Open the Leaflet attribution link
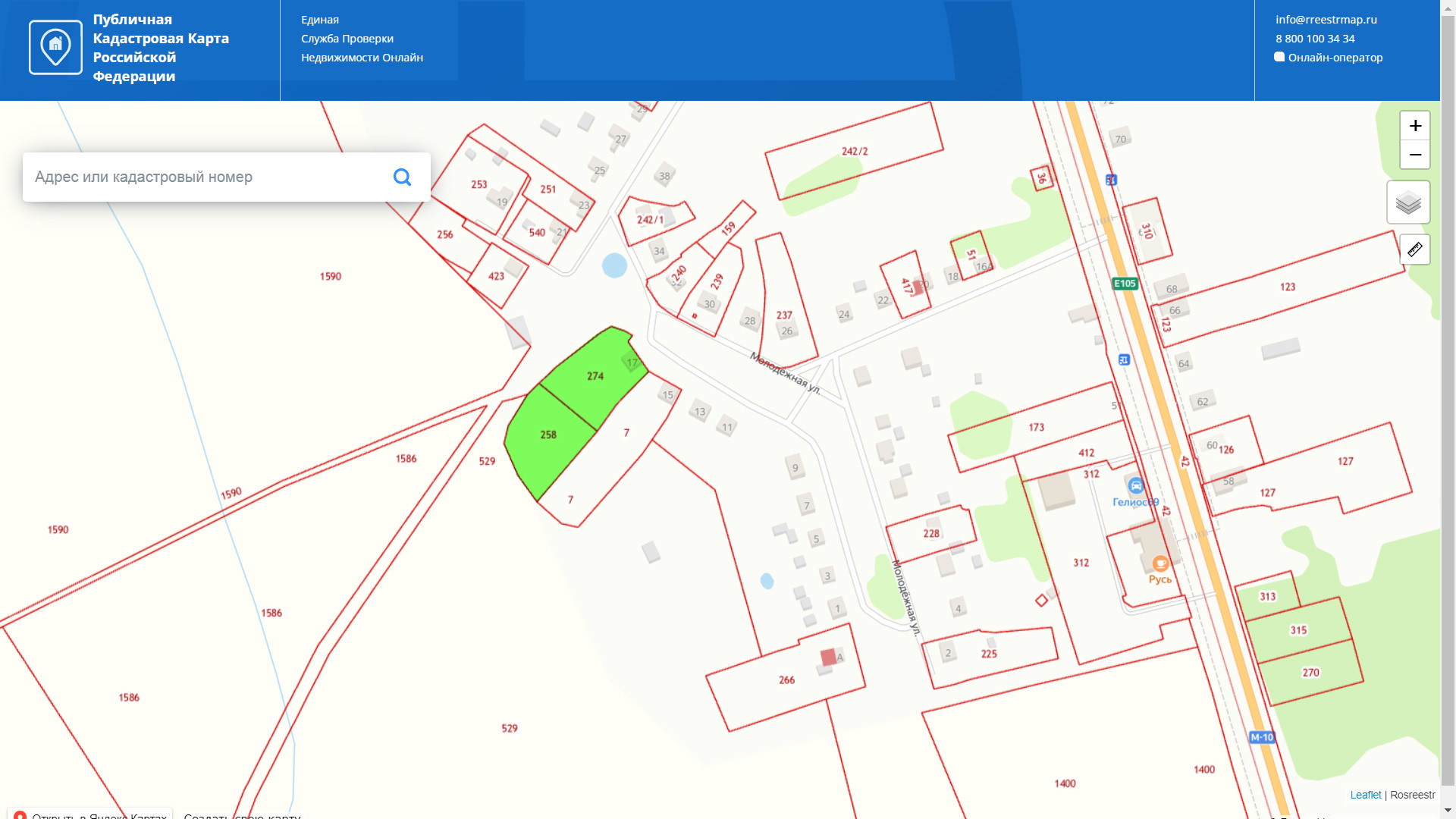This screenshot has height=819, width=1456. [1365, 795]
